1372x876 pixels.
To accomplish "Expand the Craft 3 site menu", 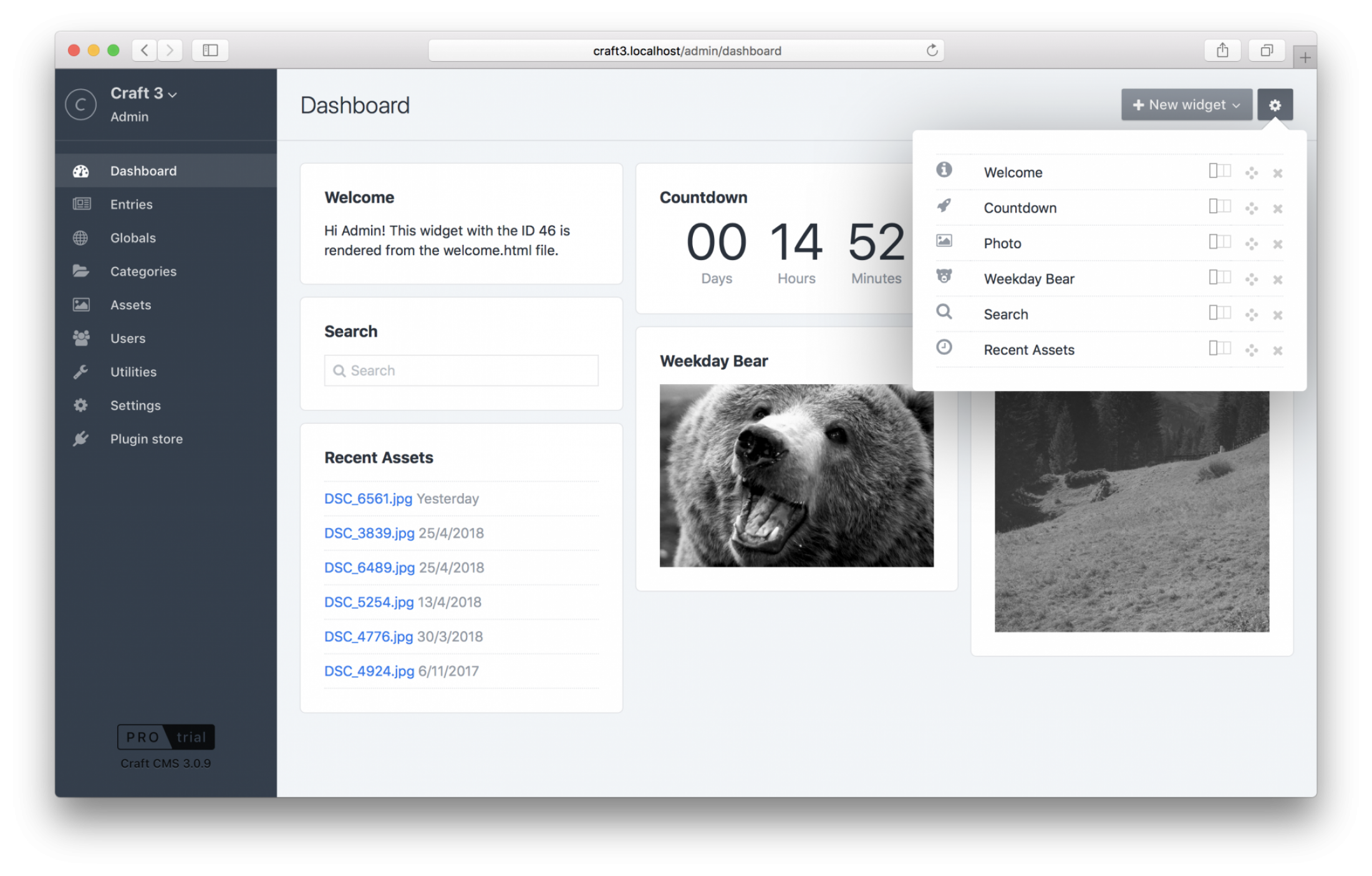I will tap(143, 94).
